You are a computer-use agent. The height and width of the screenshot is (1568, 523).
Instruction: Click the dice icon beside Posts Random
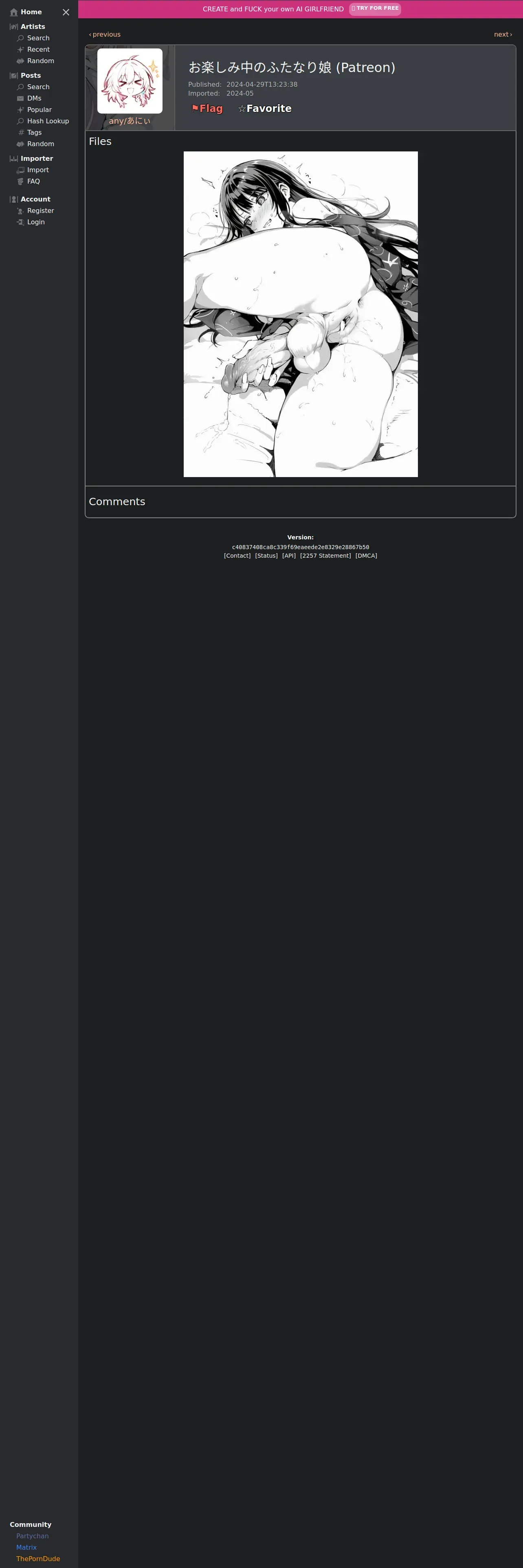click(x=20, y=144)
